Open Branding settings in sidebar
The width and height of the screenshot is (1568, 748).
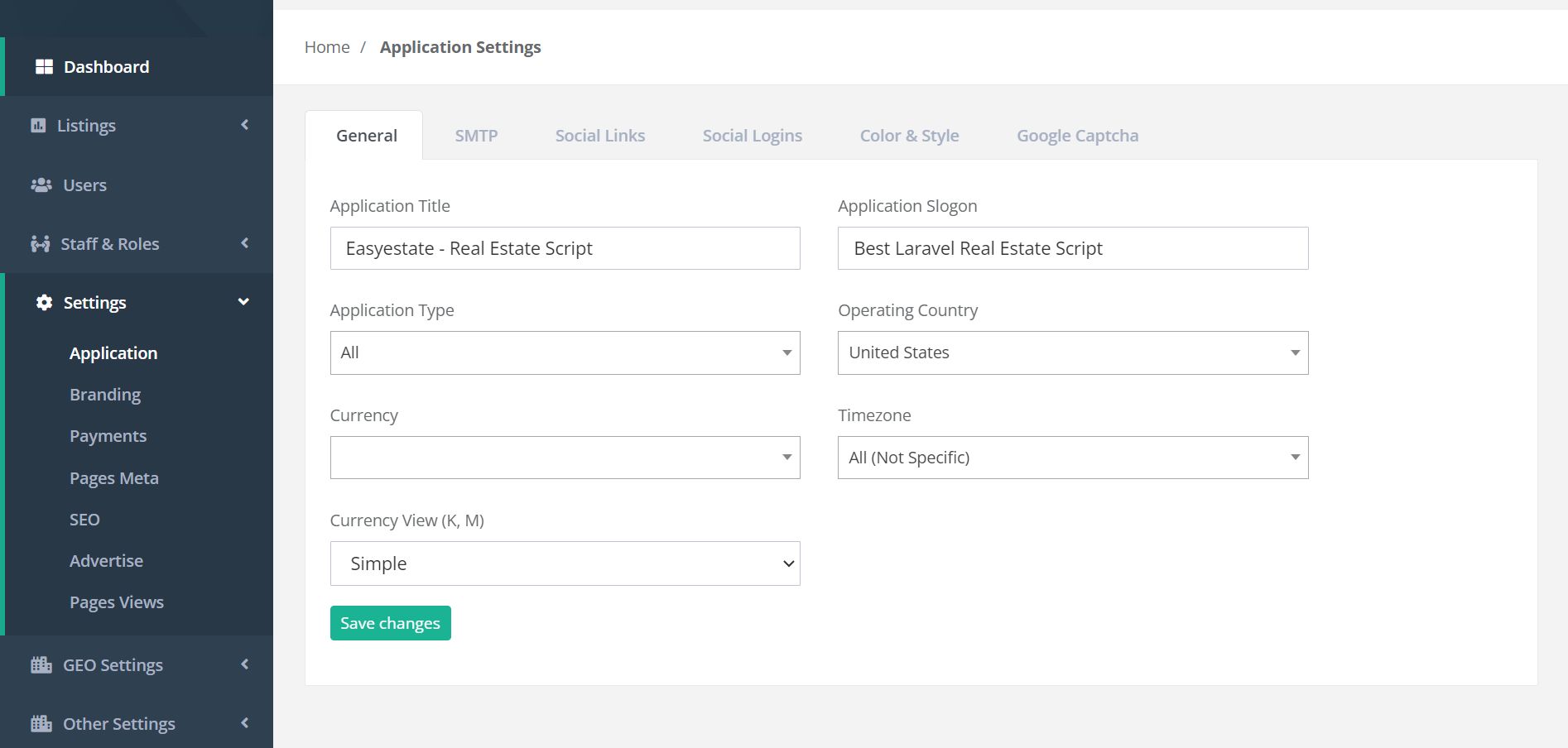105,395
